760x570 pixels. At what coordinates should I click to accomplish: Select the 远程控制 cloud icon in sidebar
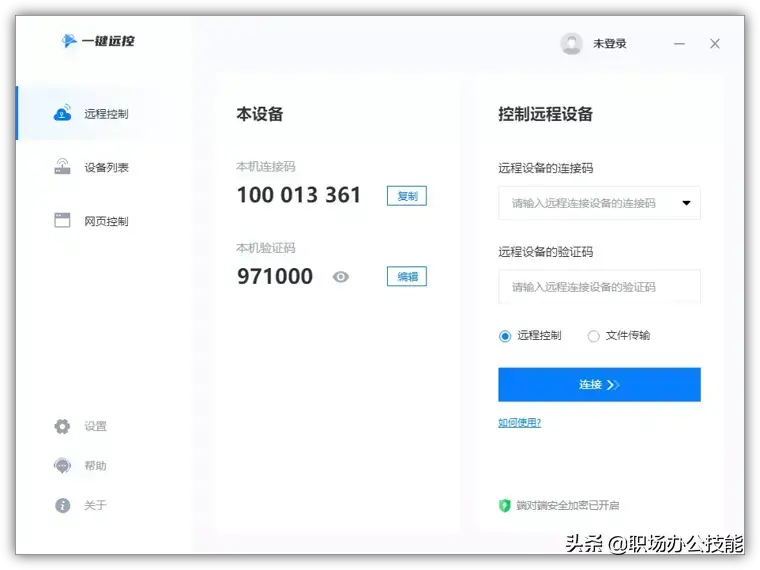tap(62, 113)
